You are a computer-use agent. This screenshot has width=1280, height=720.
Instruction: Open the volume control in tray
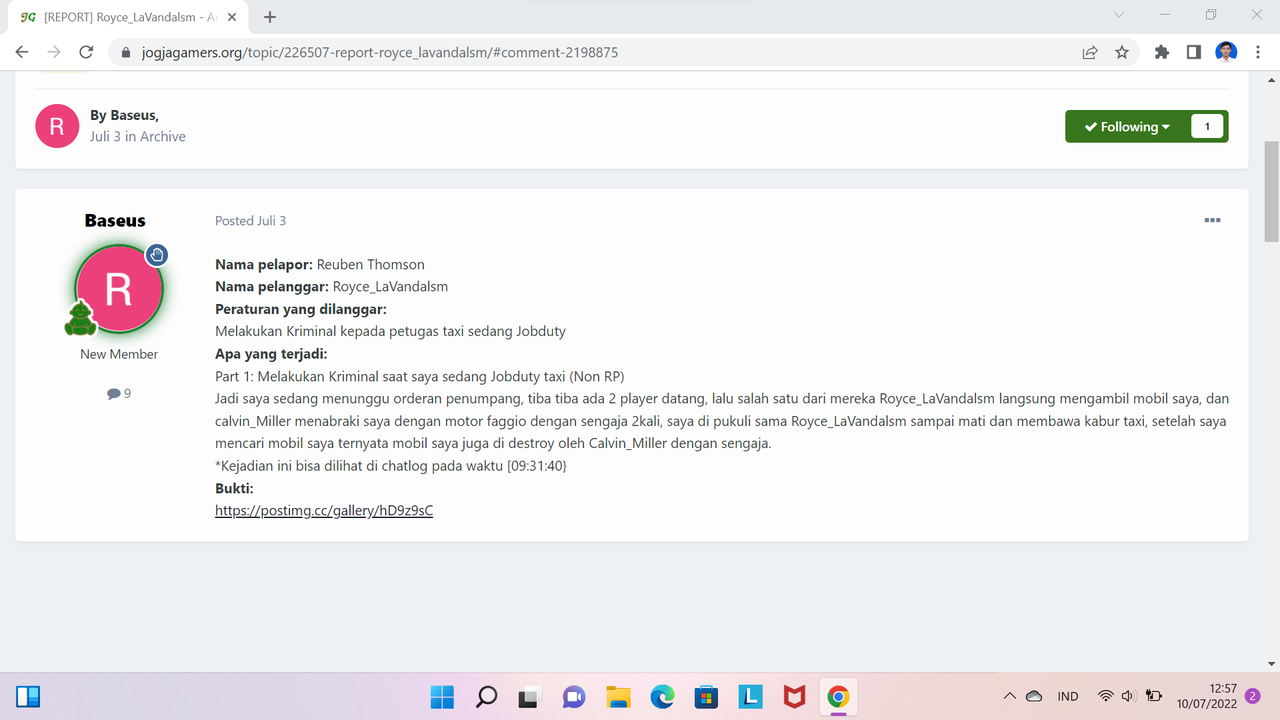point(1129,696)
